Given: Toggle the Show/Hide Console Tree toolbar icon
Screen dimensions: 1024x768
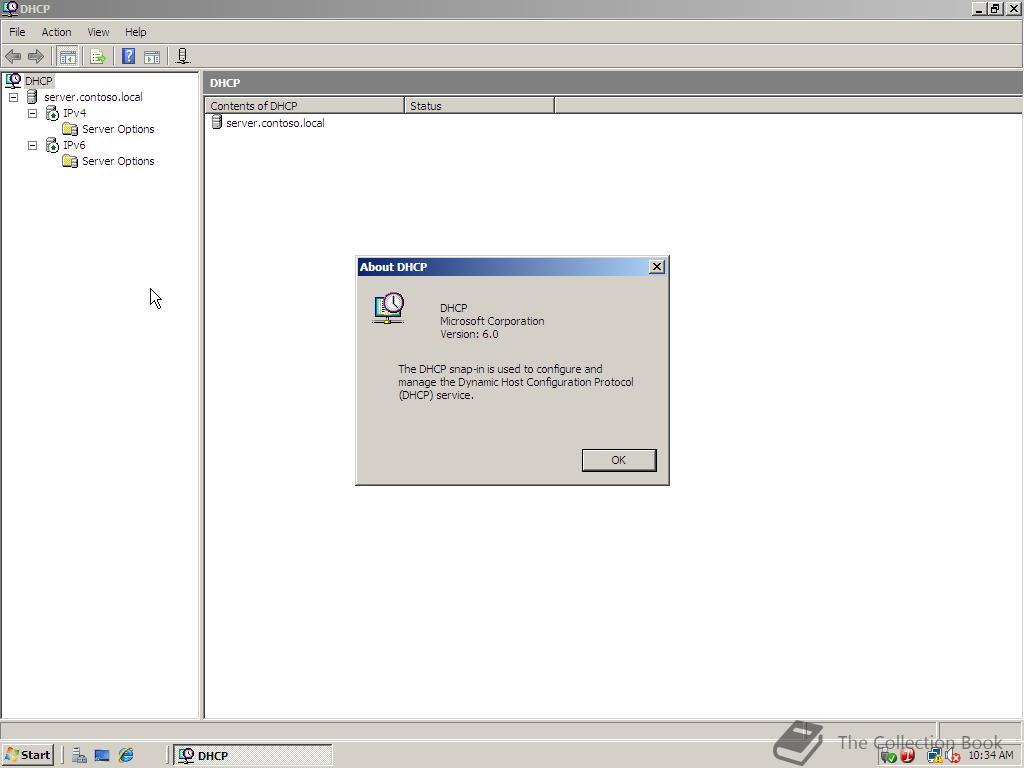Looking at the screenshot, I should tap(67, 57).
